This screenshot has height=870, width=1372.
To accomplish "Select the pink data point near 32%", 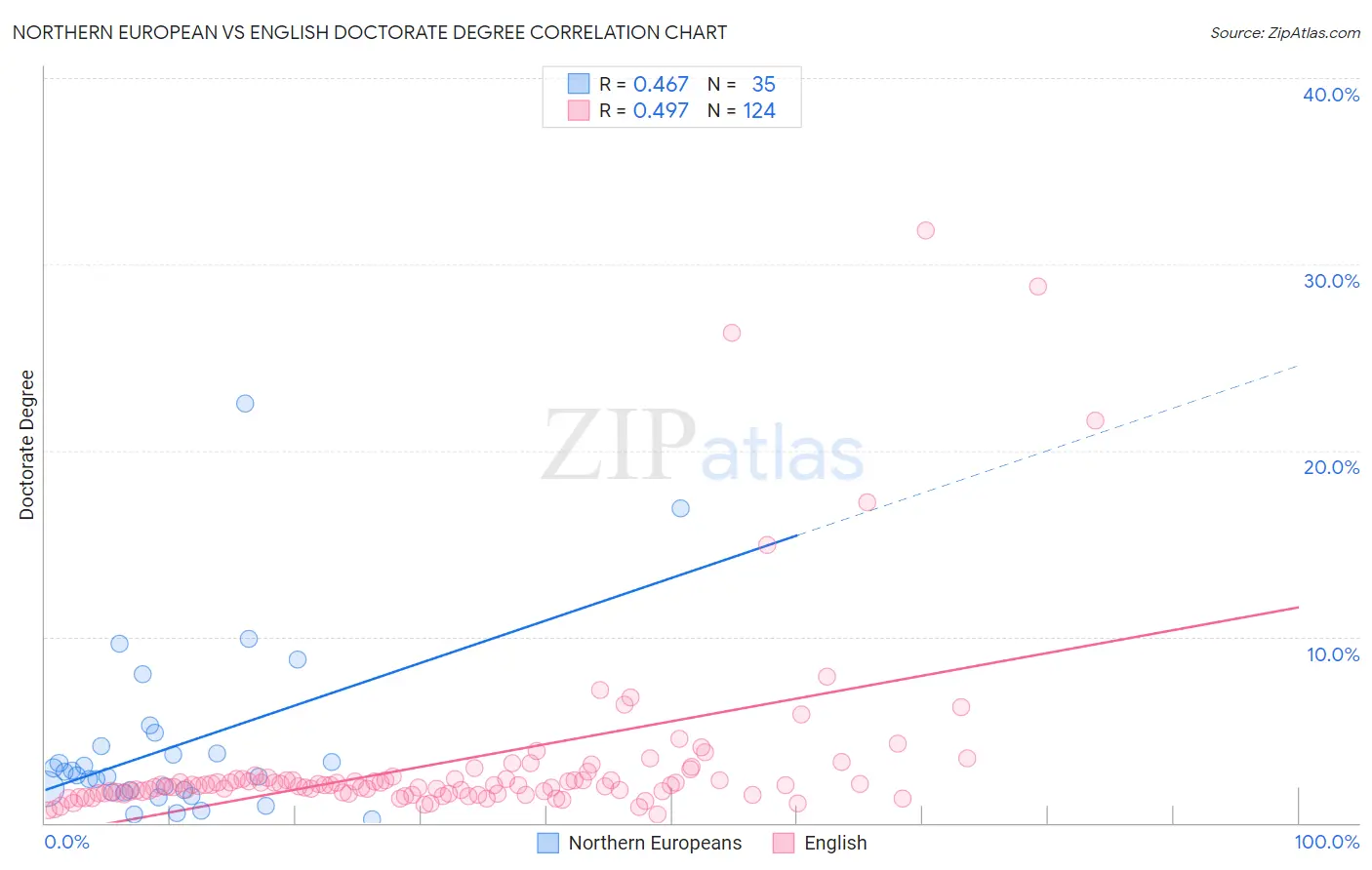I will pyautogui.click(x=926, y=230).
